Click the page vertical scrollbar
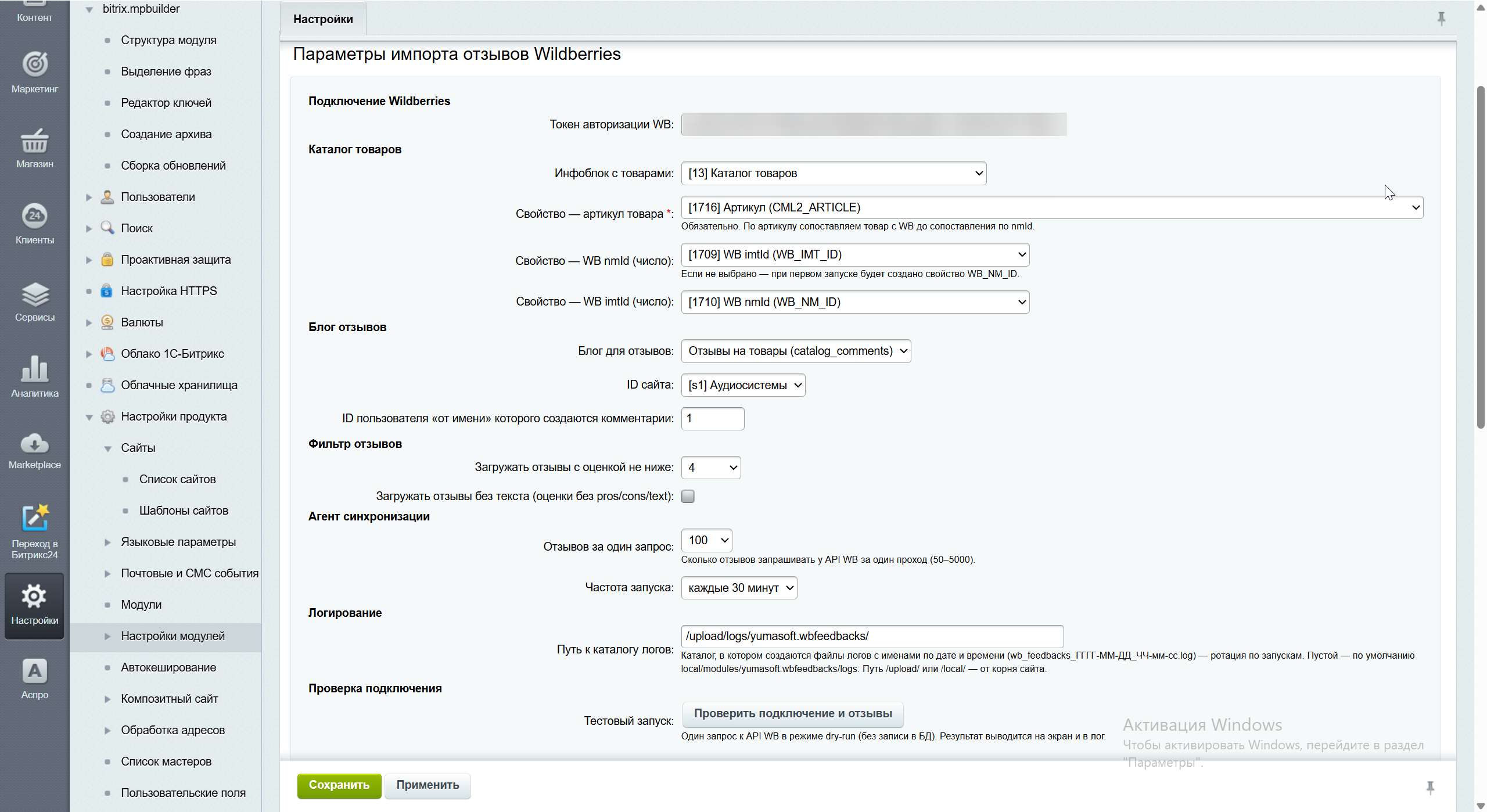 [x=1481, y=258]
